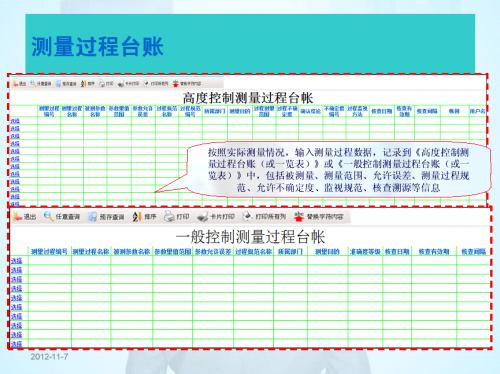Click 替换字符内容 icon in 一般控制 toolbar
500x374 pixels.
click(299, 217)
